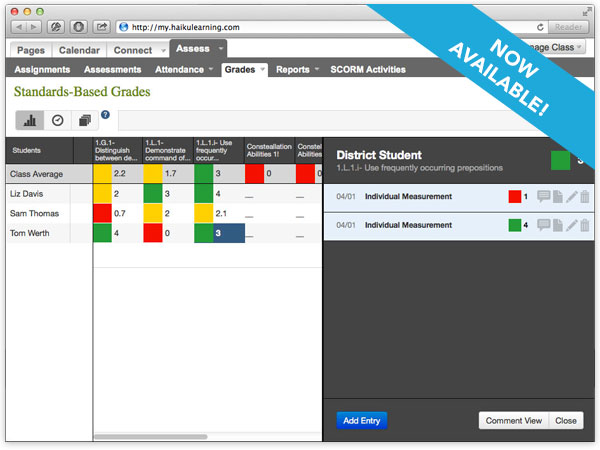Open the Assignments menu item
The width and height of the screenshot is (600, 450).
[x=42, y=70]
